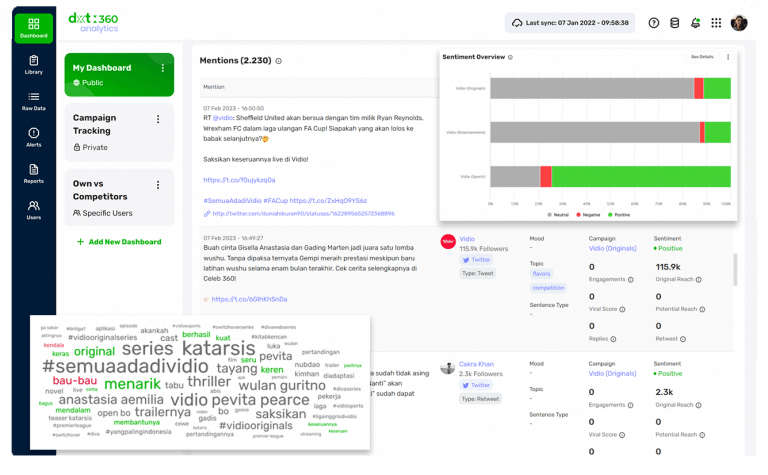Open the Reports sidebar section
The height and width of the screenshot is (475, 768).
33,174
